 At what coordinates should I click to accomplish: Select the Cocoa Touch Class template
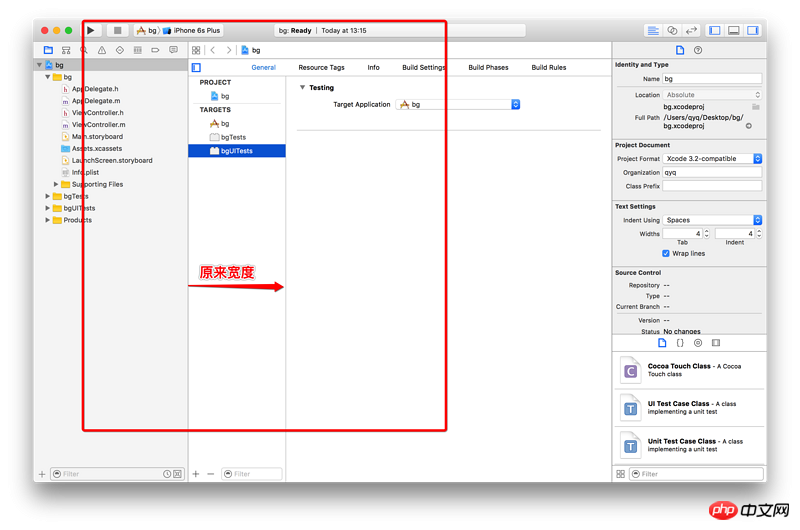pos(689,370)
